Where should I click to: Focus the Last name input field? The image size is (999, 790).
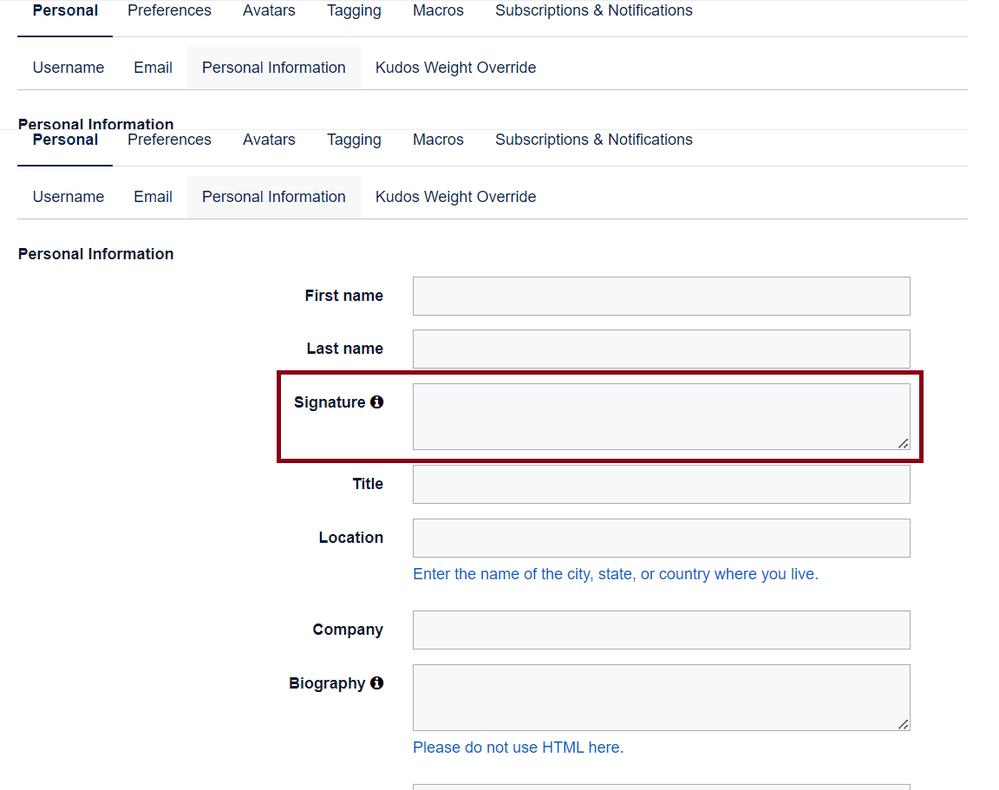tap(661, 349)
